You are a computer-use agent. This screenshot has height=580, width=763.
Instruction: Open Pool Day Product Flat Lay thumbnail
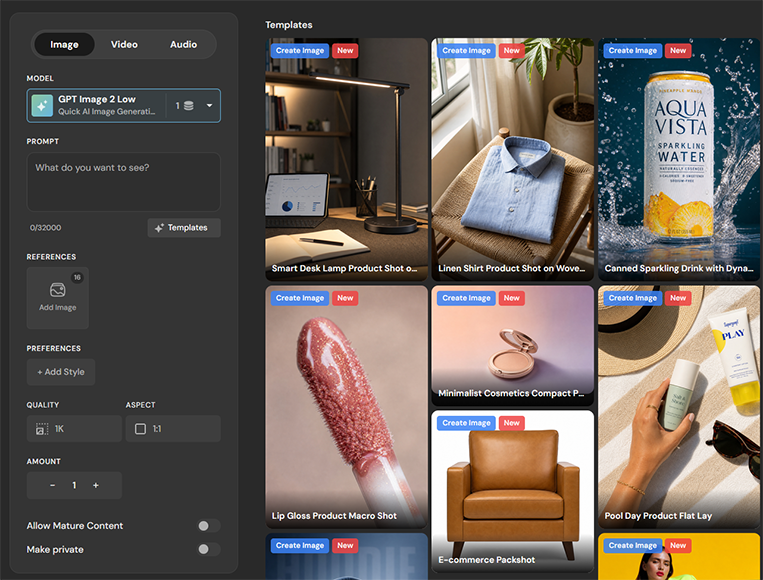point(679,407)
